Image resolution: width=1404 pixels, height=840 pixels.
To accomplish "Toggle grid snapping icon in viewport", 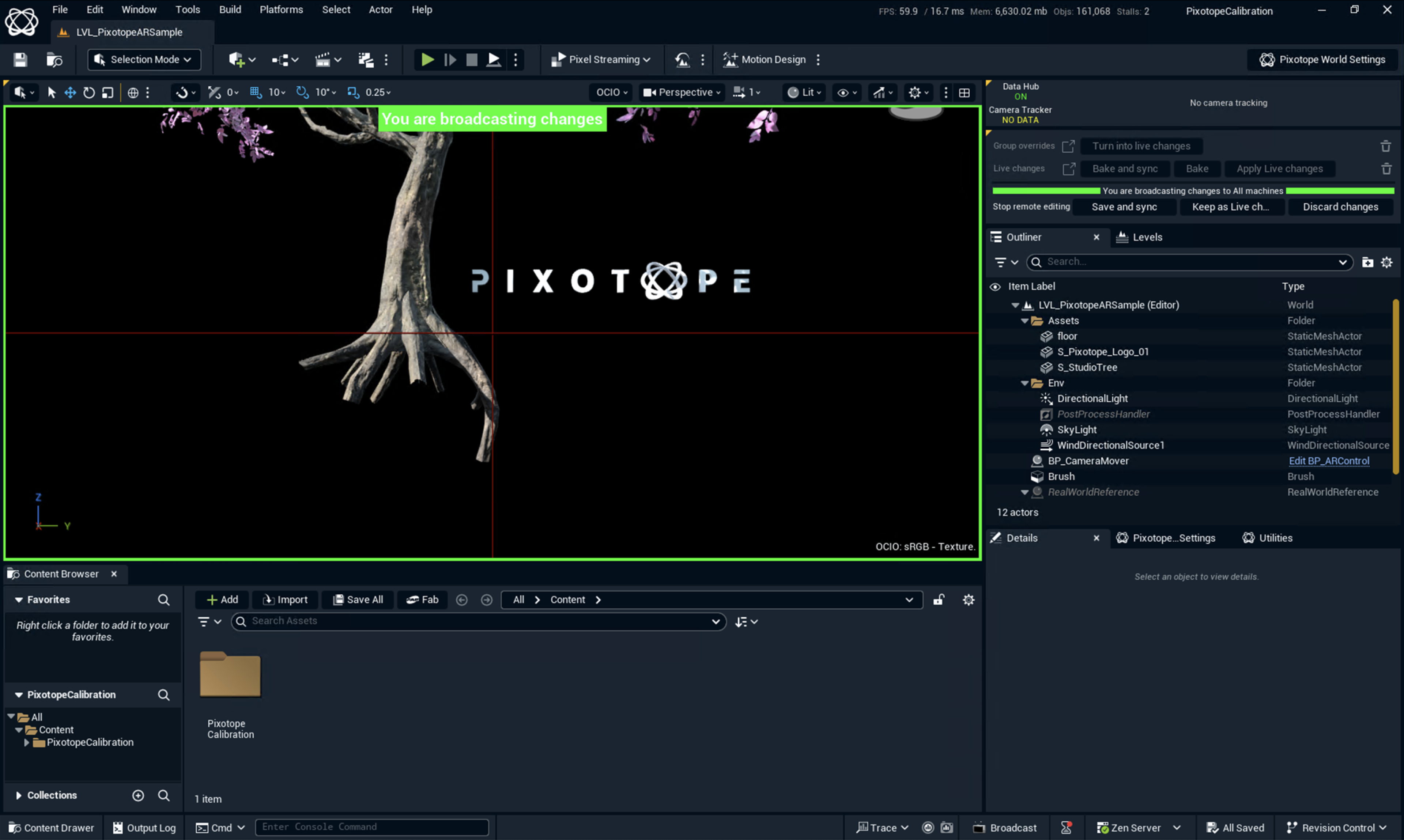I will coord(256,92).
